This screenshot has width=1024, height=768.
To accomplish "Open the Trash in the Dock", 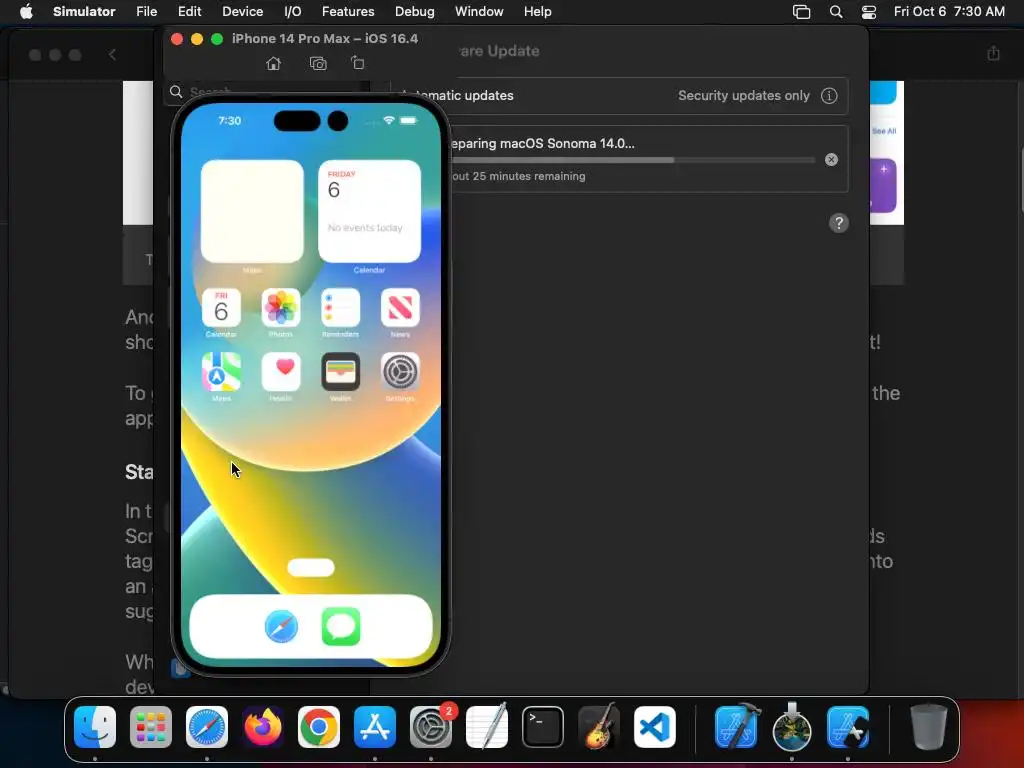I will tap(929, 727).
